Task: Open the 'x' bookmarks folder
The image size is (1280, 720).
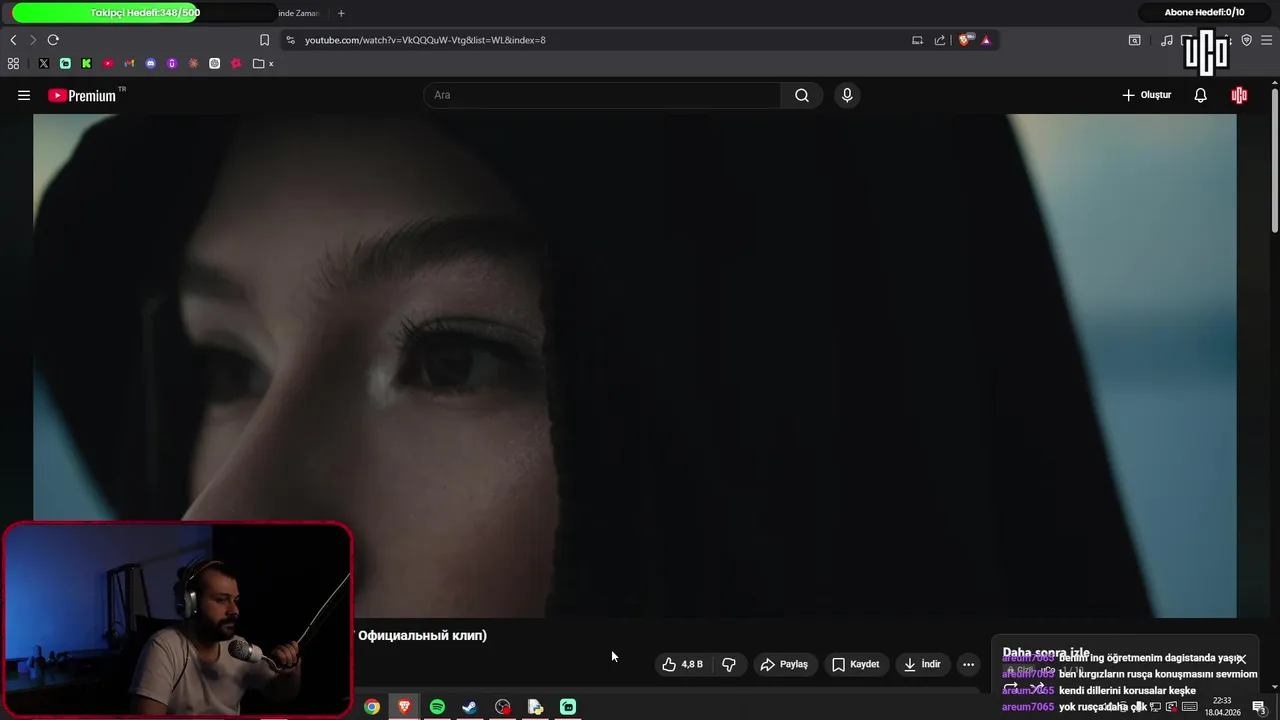Action: pyautogui.click(x=263, y=63)
